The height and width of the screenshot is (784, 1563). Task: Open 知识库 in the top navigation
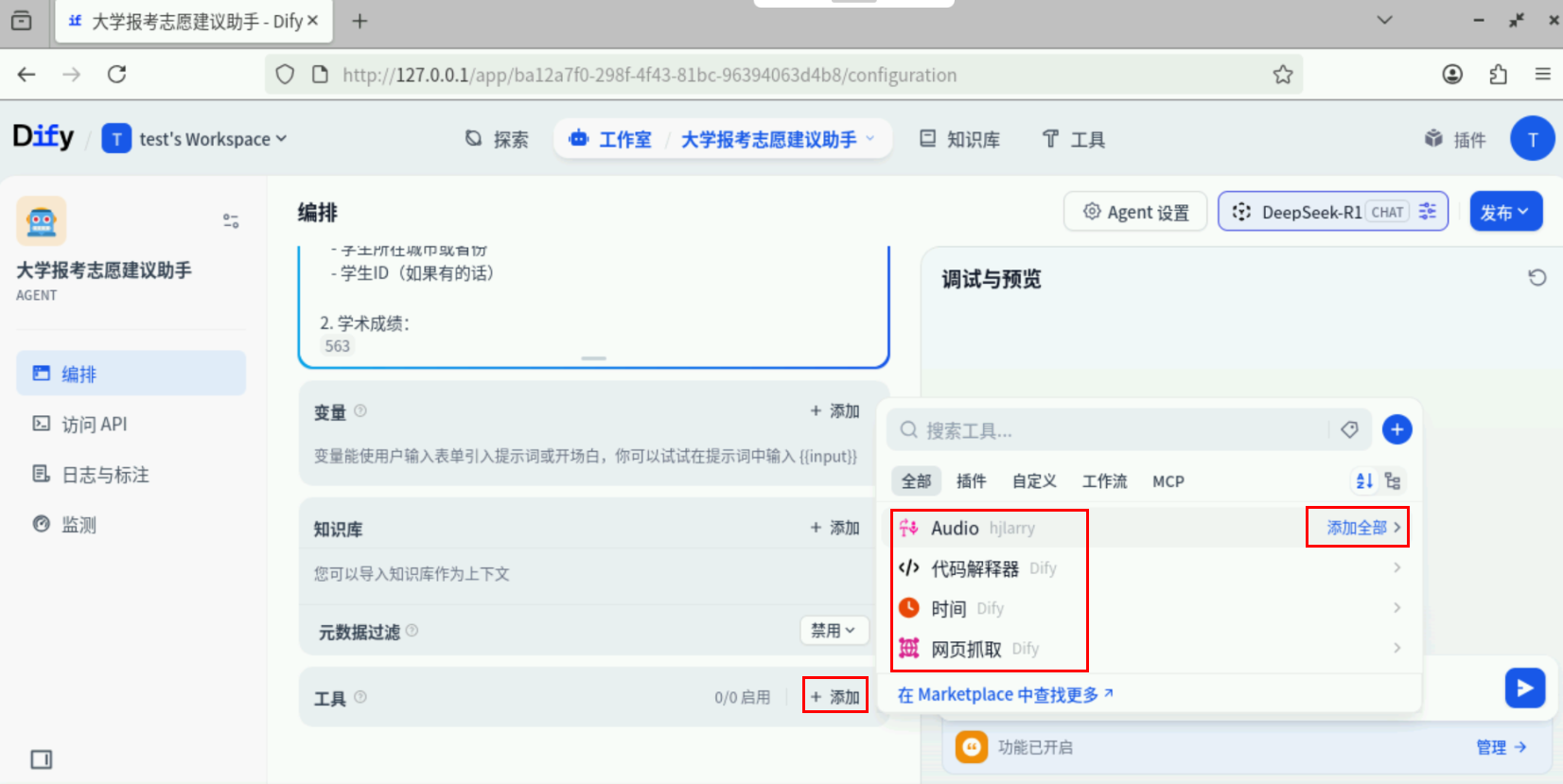tap(959, 139)
